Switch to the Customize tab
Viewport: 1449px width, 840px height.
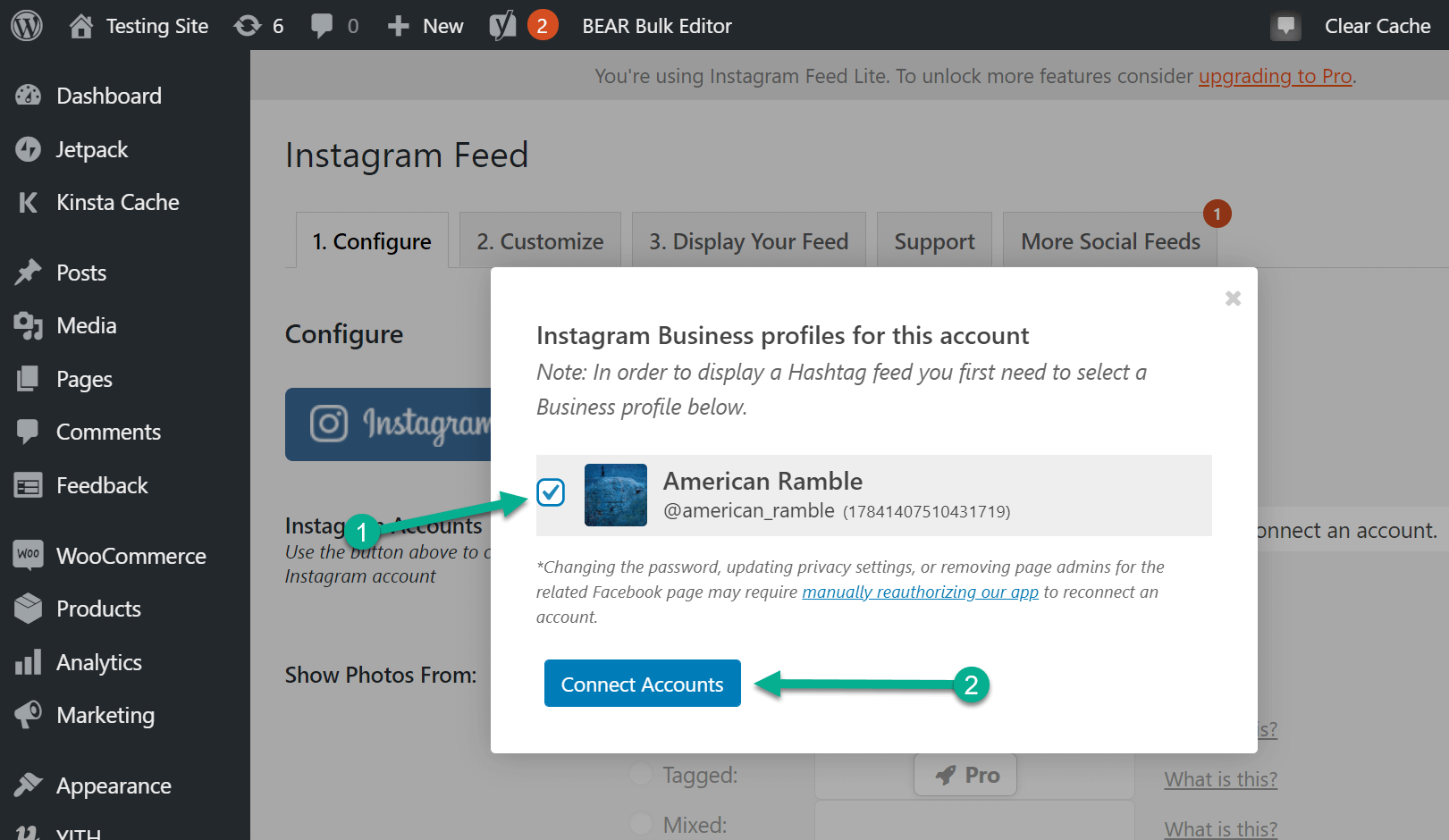pos(539,240)
